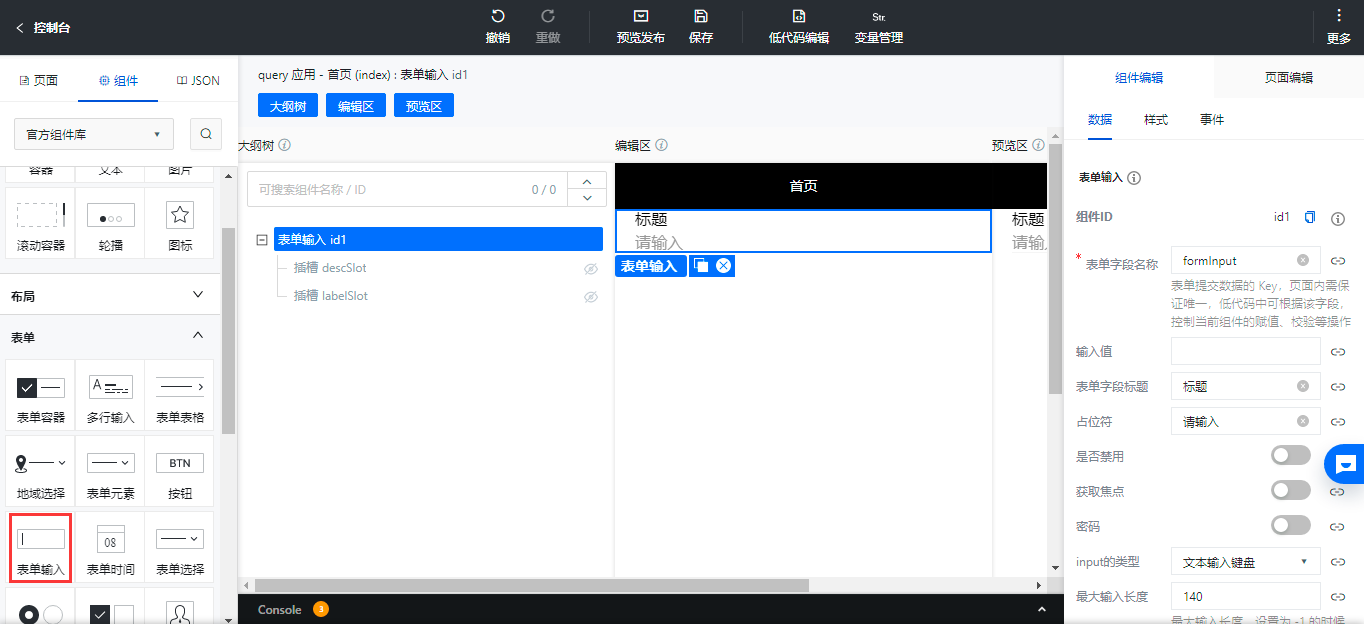
Task: Select the 多行输入 component
Action: pos(110,397)
